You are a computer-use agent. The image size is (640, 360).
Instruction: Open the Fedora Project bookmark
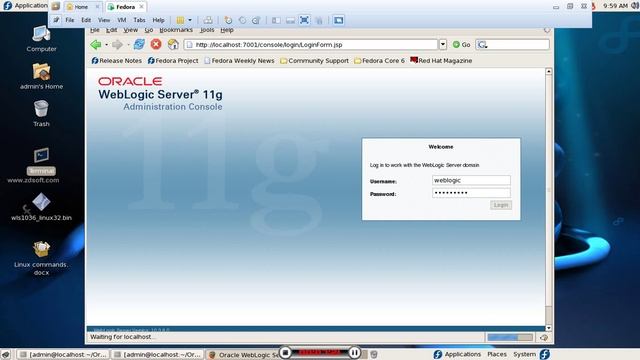pos(173,60)
